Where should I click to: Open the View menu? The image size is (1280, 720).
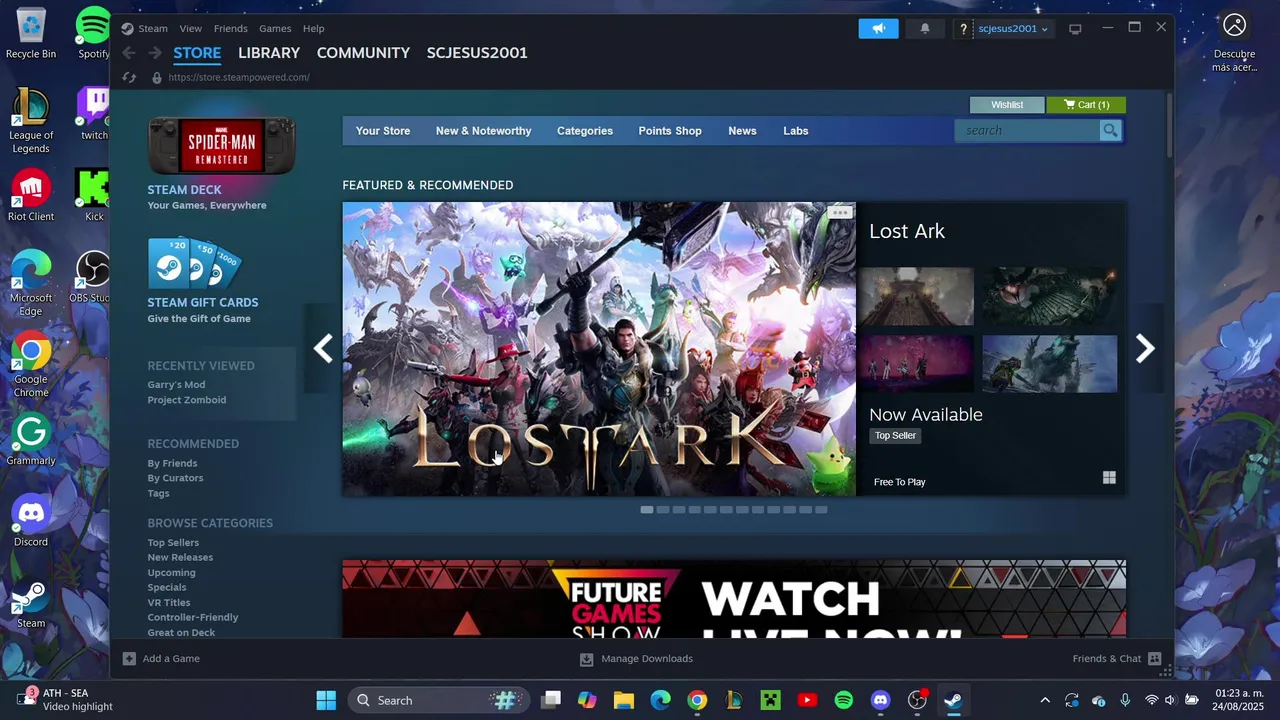[x=190, y=28]
